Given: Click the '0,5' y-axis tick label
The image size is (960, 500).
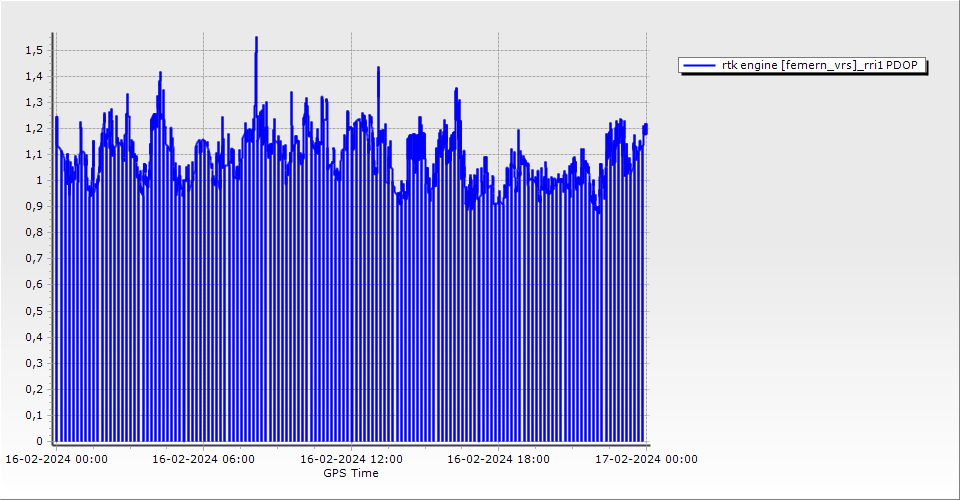Looking at the screenshot, I should [34, 310].
